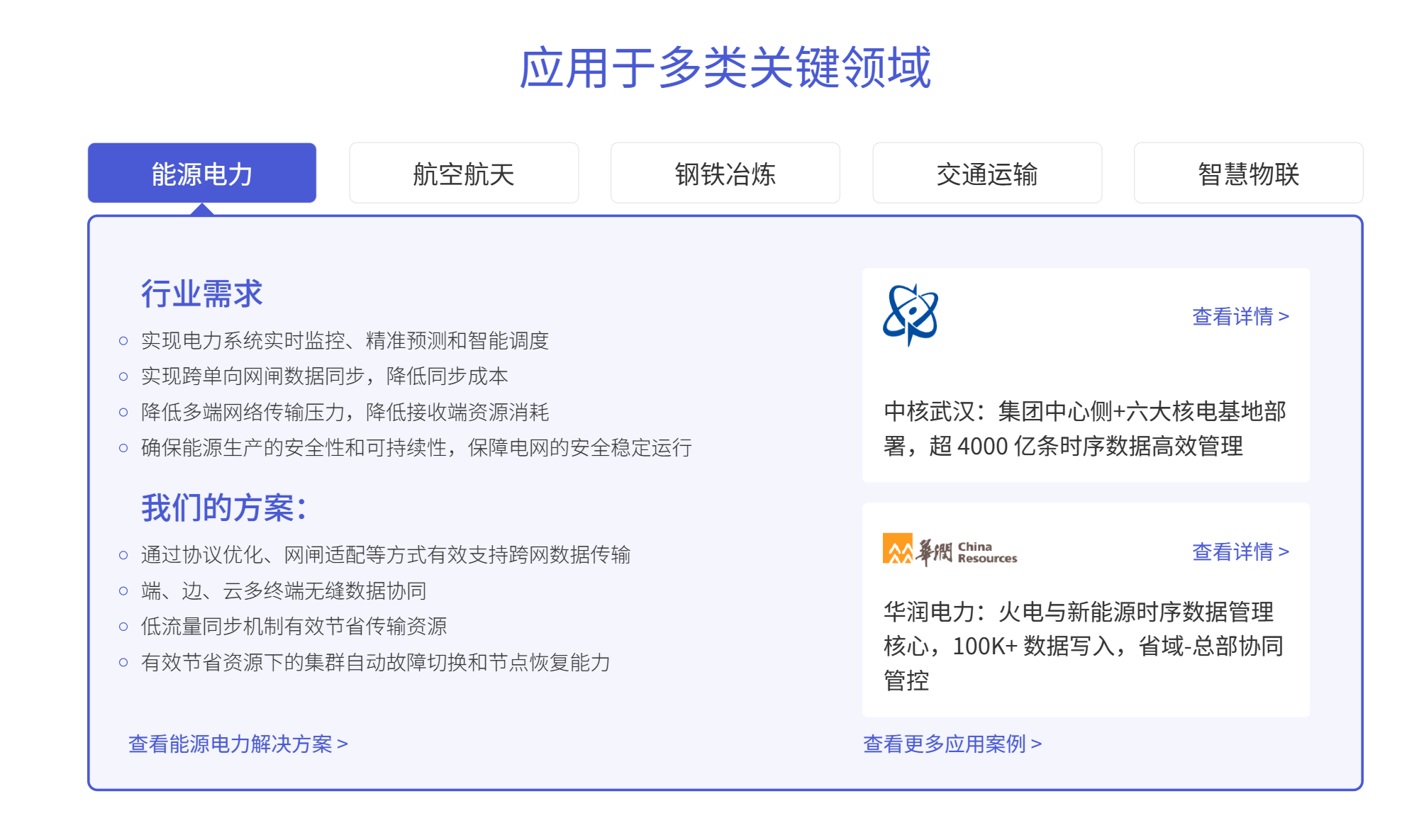Image resolution: width=1419 pixels, height=840 pixels.
Task: Select the 能源电力 tab
Action: pyautogui.click(x=202, y=174)
